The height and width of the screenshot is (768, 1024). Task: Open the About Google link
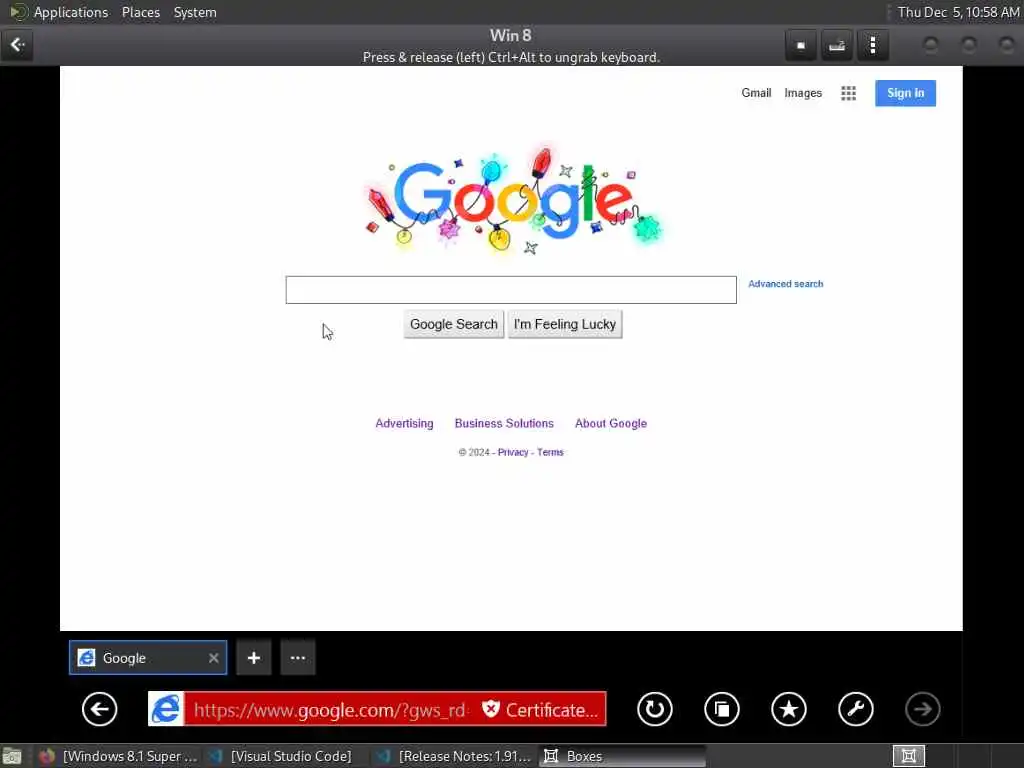611,423
